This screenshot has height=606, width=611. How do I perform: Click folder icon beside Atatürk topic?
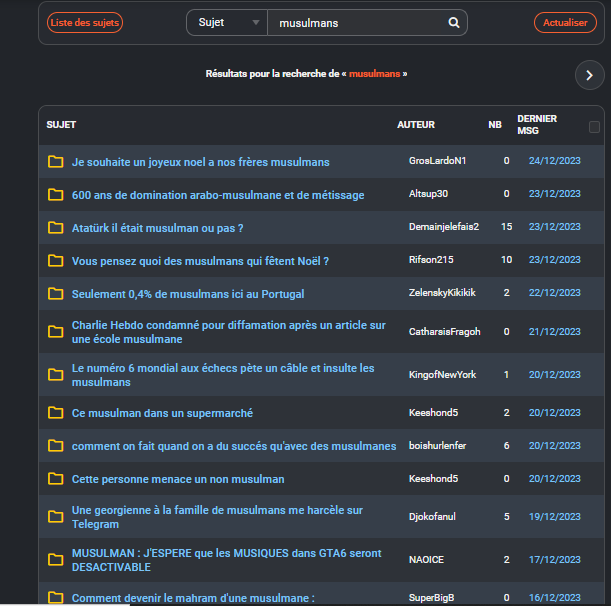(56, 228)
